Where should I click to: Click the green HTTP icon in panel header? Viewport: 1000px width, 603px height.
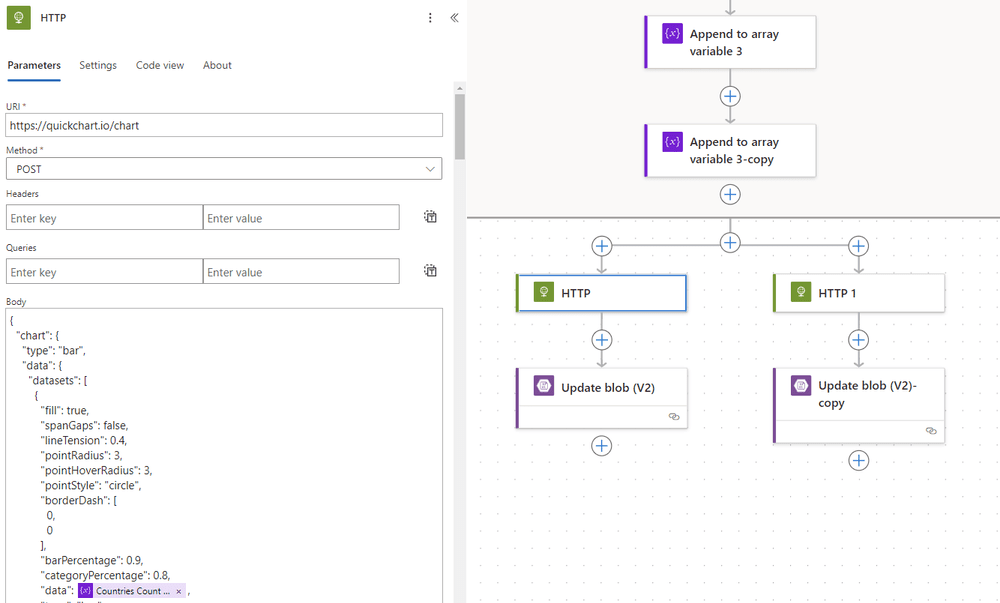(20, 17)
